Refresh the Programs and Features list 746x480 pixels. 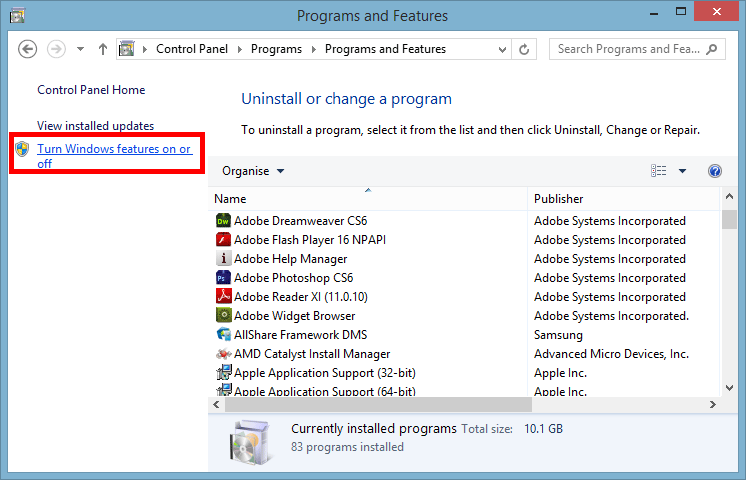tap(524, 49)
